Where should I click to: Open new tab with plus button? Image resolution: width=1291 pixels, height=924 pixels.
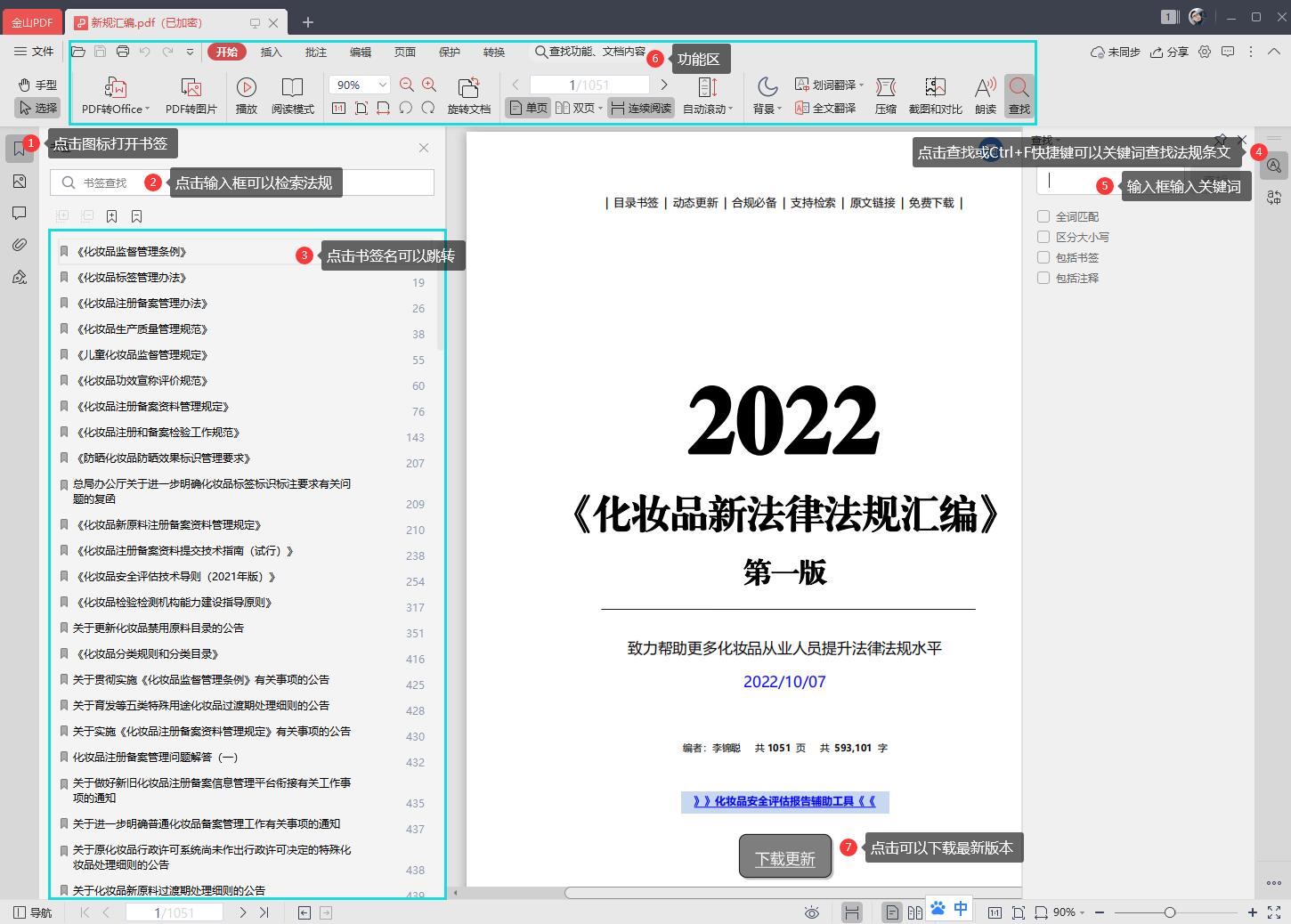coord(307,21)
